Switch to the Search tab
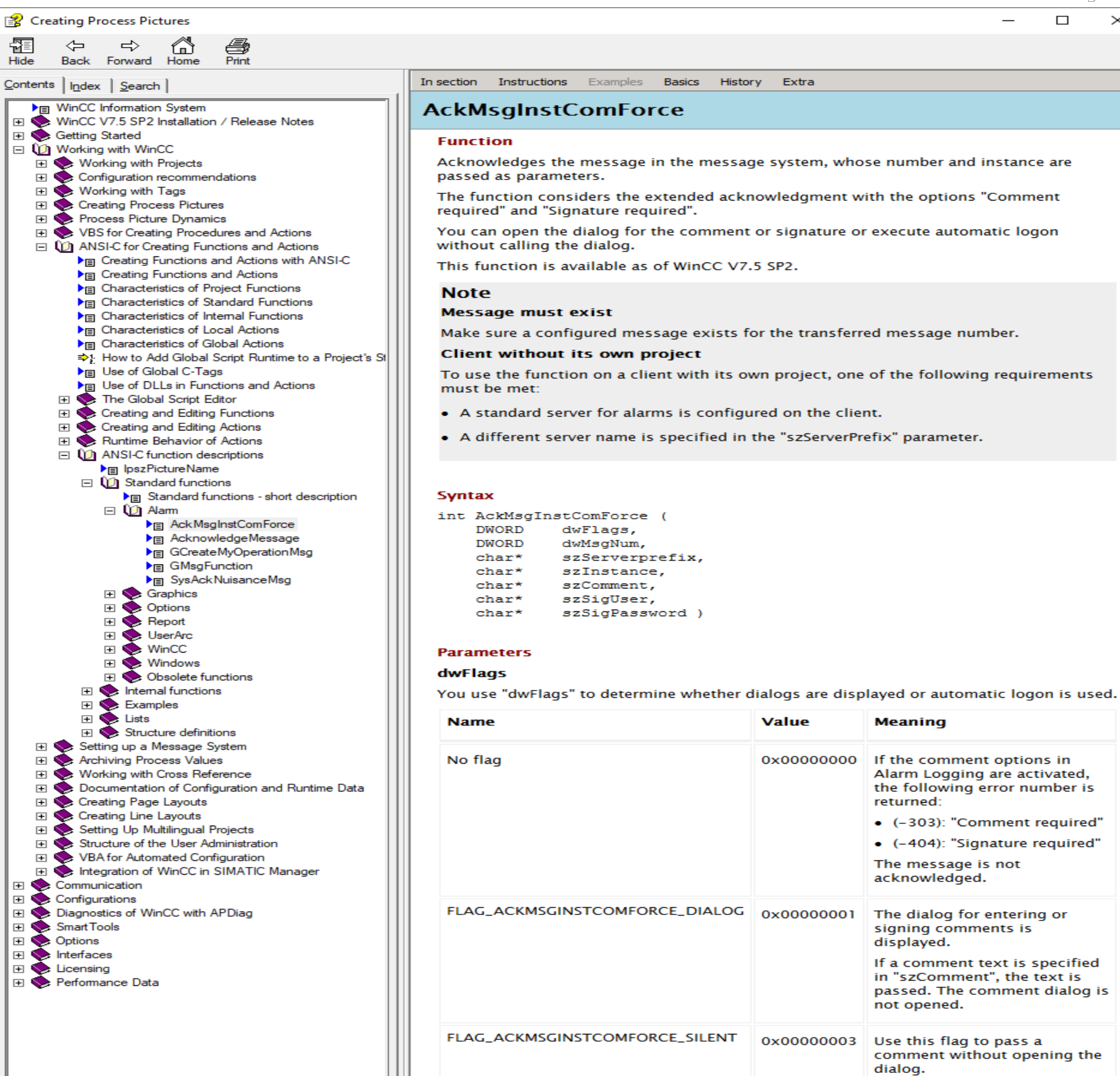 coord(140,86)
